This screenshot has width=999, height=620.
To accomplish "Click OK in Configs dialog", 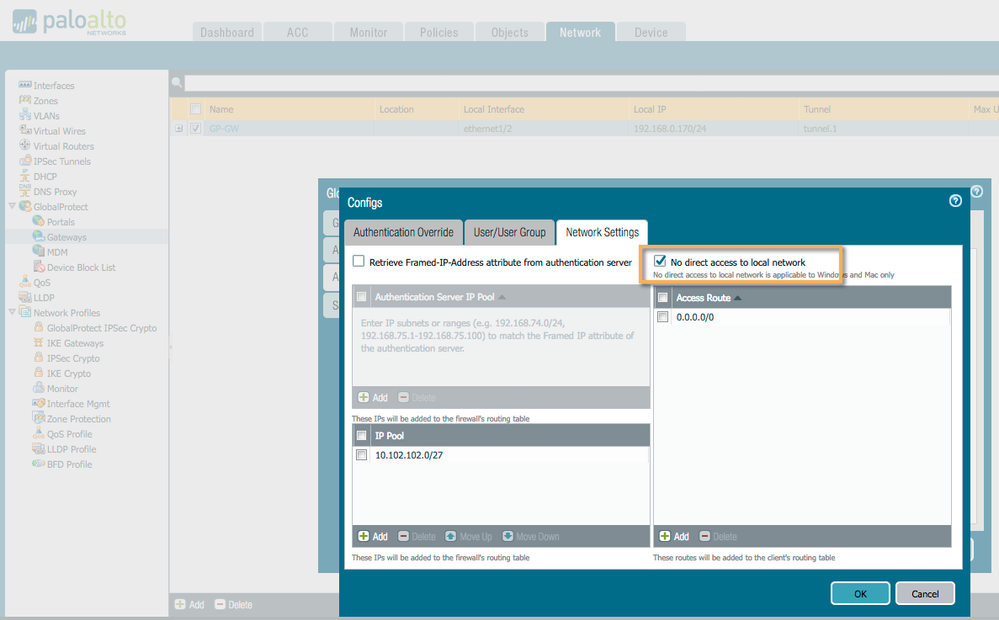I will coord(860,593).
